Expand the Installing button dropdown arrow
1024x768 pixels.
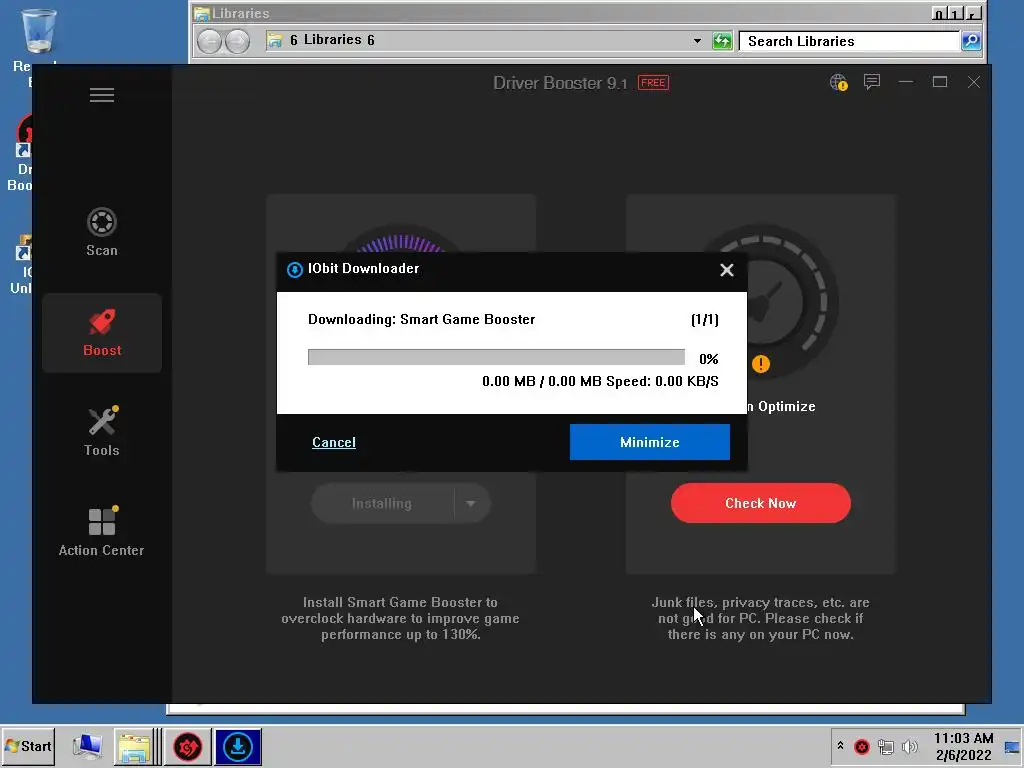point(471,504)
